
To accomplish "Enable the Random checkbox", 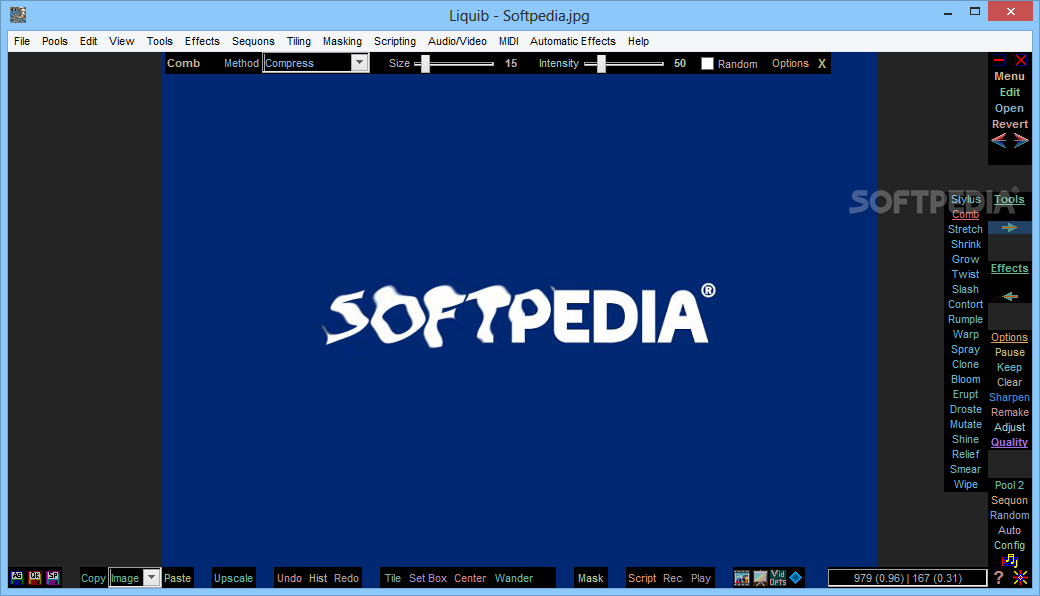I will 707,64.
